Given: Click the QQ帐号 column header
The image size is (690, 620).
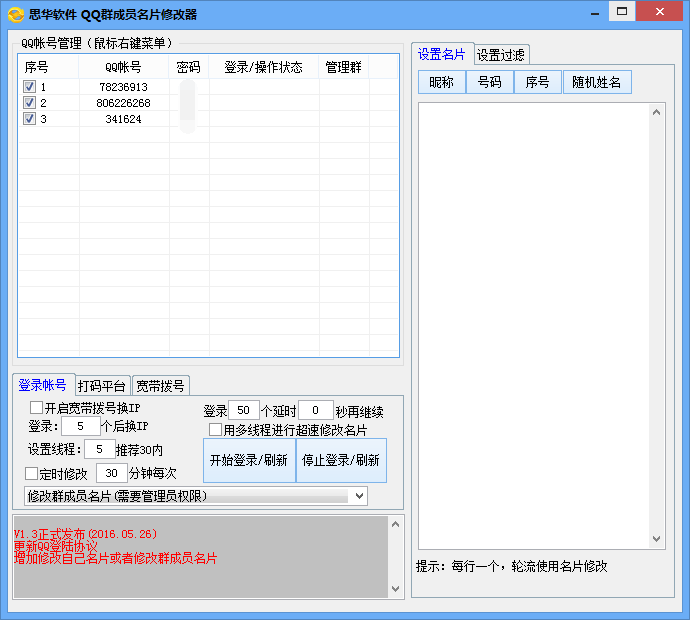Looking at the screenshot, I should (x=124, y=67).
